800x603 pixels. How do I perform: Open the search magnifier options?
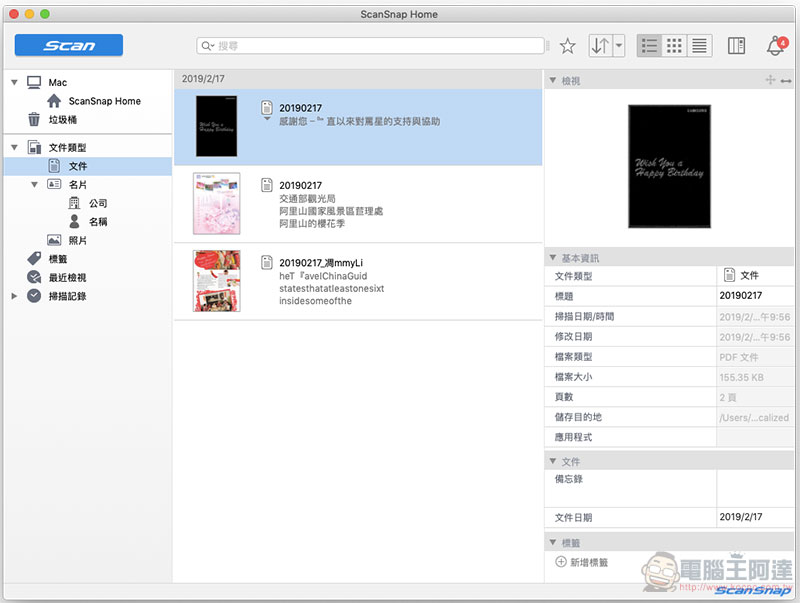pyautogui.click(x=207, y=46)
